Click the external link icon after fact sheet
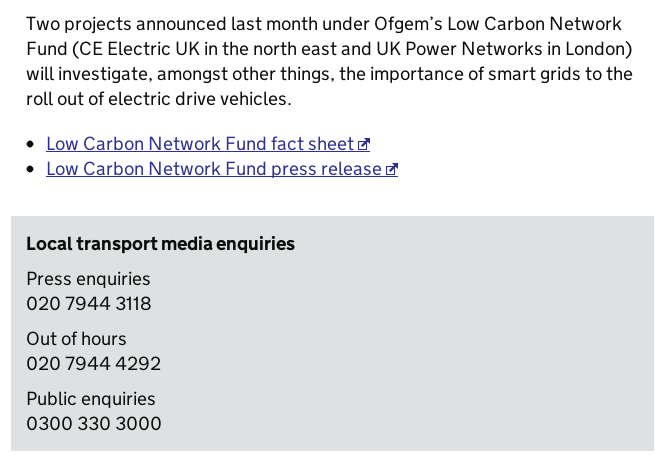The image size is (667, 461). tap(364, 145)
